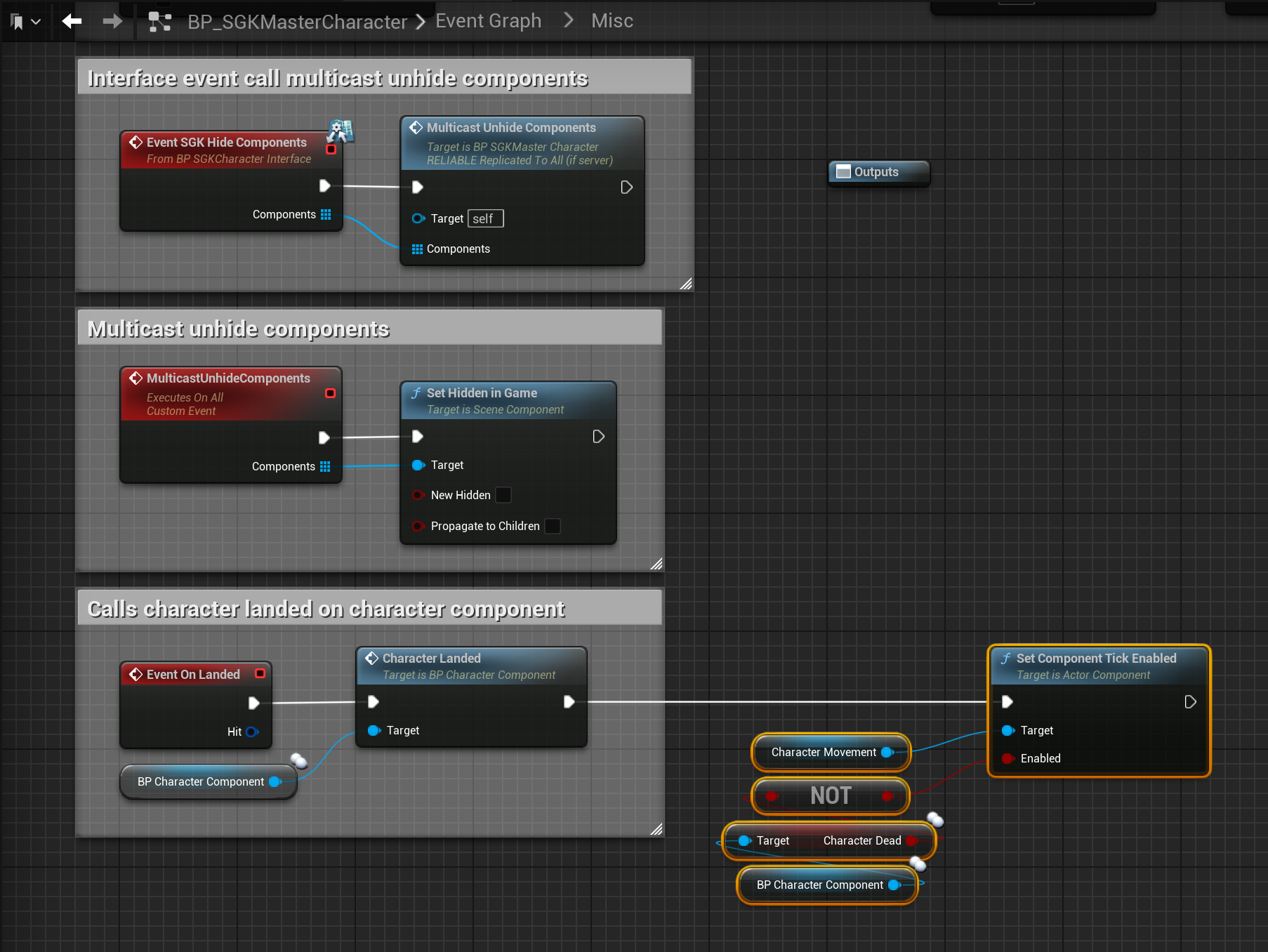Click the interface icon on Event SGK Hide Components
This screenshot has width=1268, height=952.
(x=341, y=131)
